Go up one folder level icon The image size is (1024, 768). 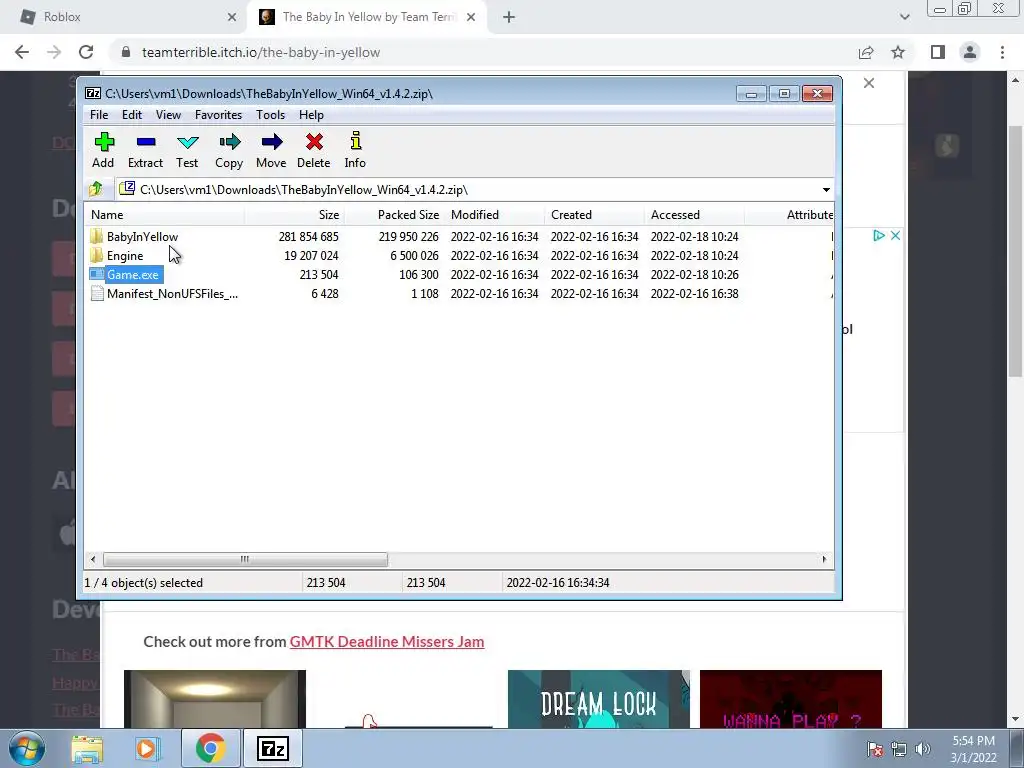click(x=96, y=189)
